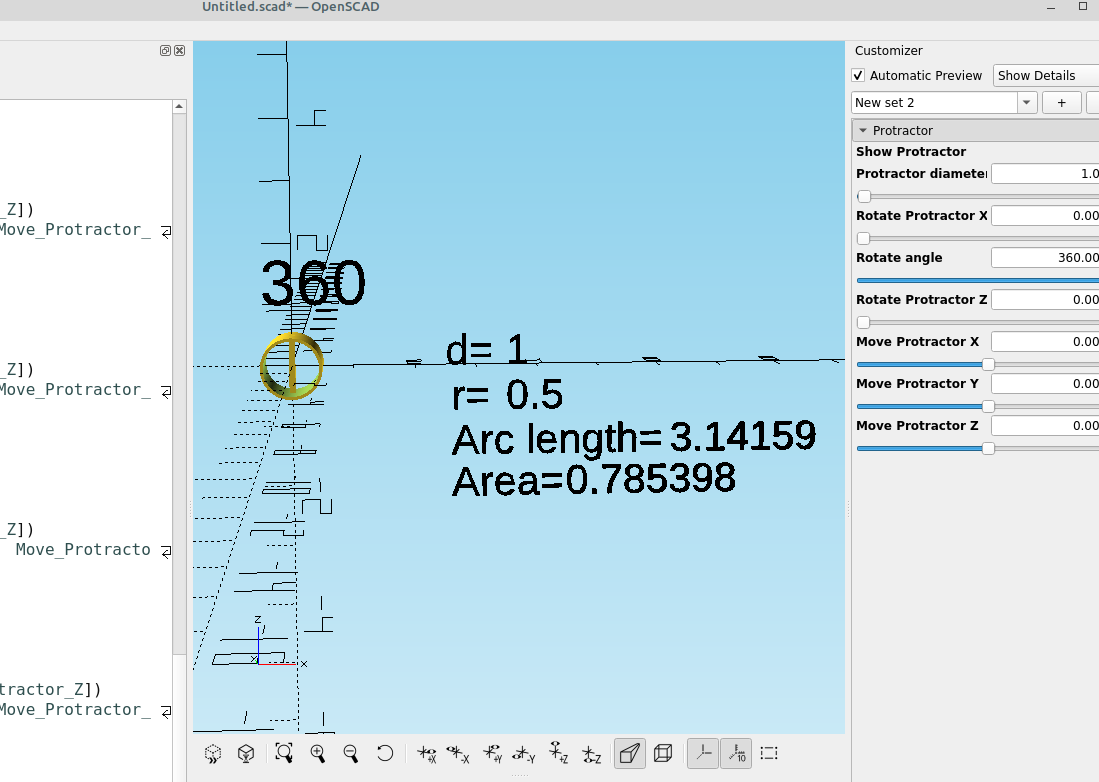Viewport: 1099px width, 782px height.
Task: Switch to perspective projection icon
Action: 629,753
